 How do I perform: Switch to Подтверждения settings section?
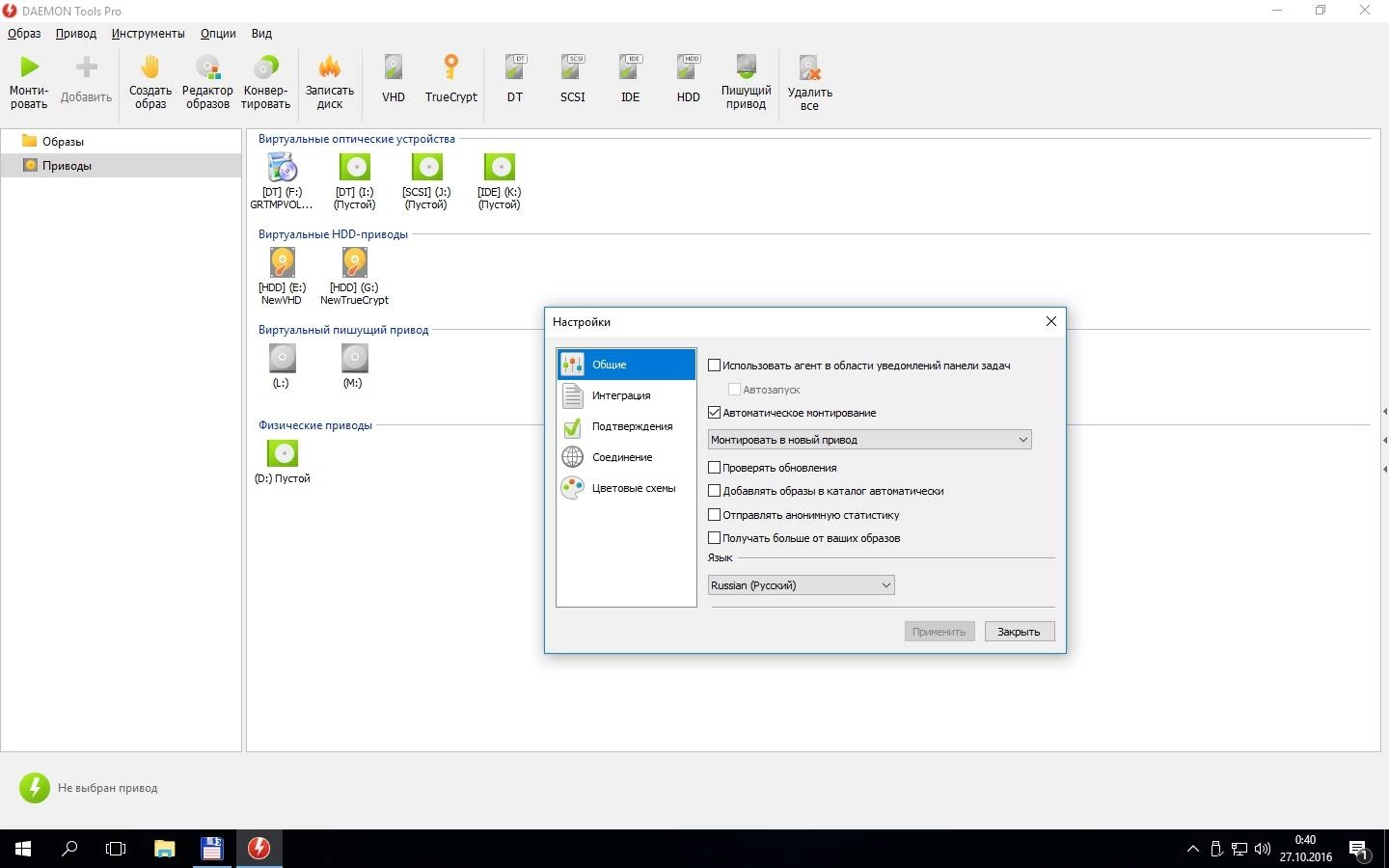coord(626,426)
